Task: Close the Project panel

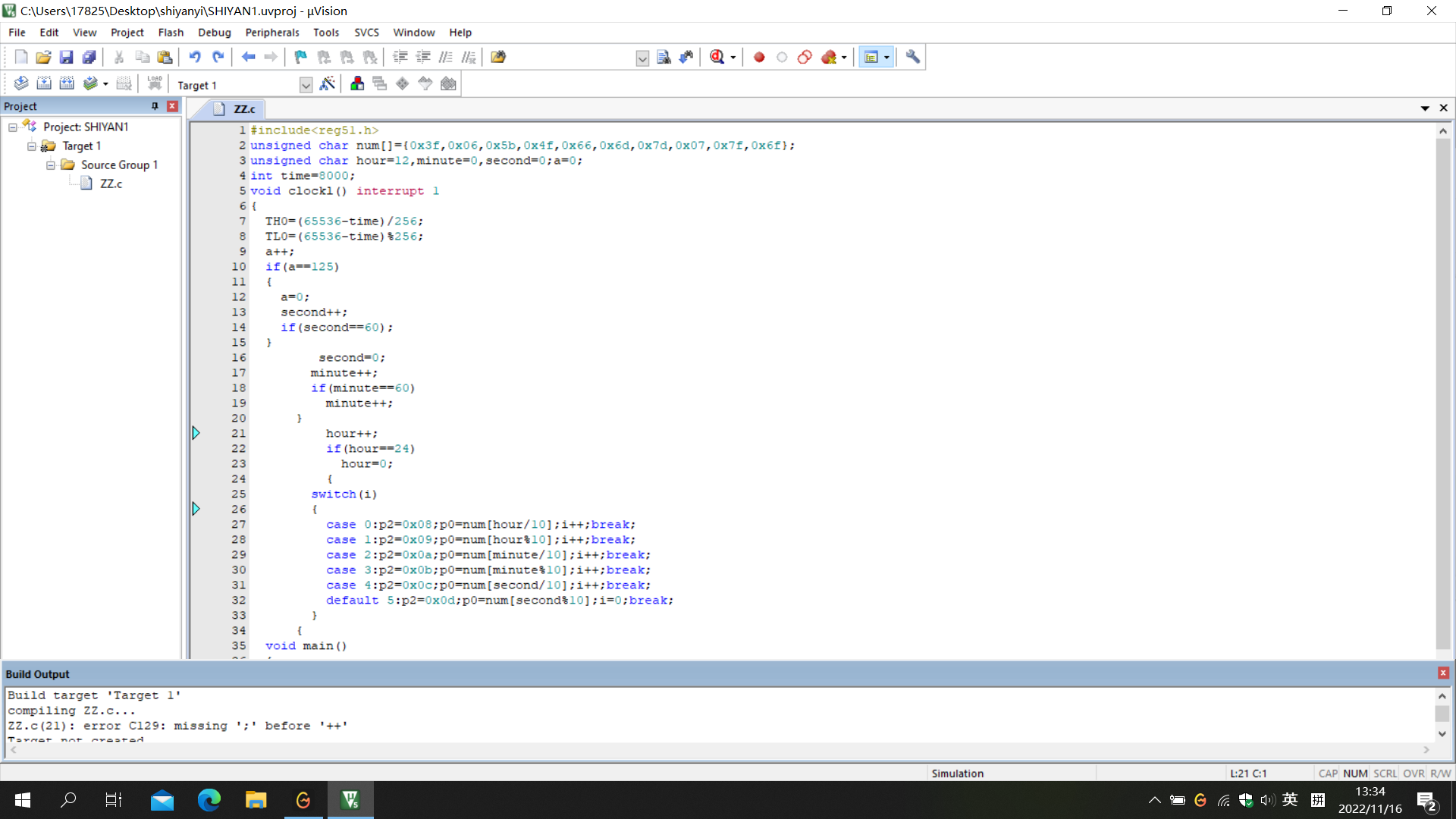Action: click(172, 106)
